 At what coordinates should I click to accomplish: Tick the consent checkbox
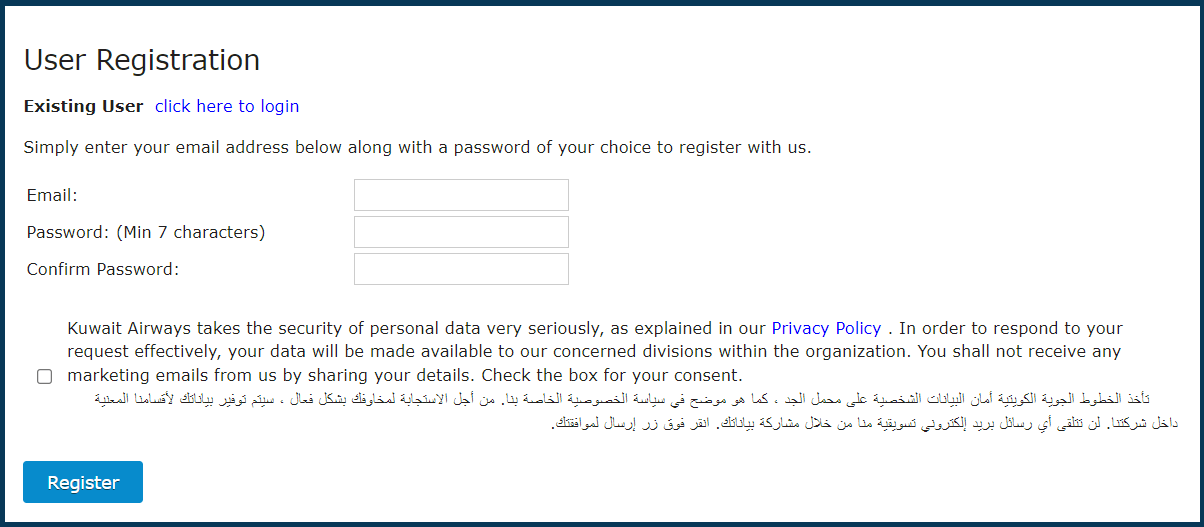(44, 377)
